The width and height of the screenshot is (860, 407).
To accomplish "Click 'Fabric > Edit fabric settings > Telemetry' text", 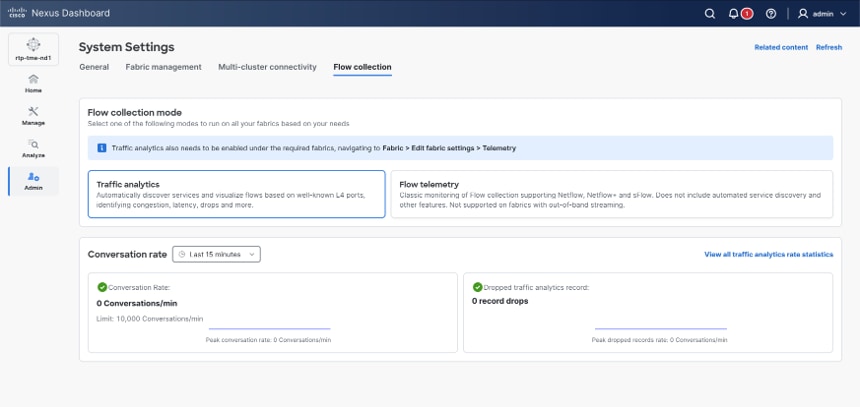I will coord(449,148).
